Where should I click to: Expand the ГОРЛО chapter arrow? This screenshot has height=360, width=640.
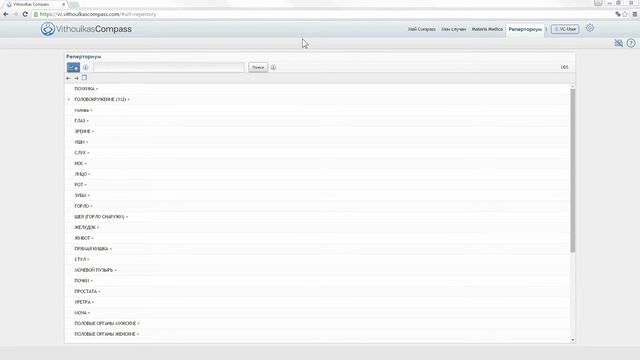[91, 206]
